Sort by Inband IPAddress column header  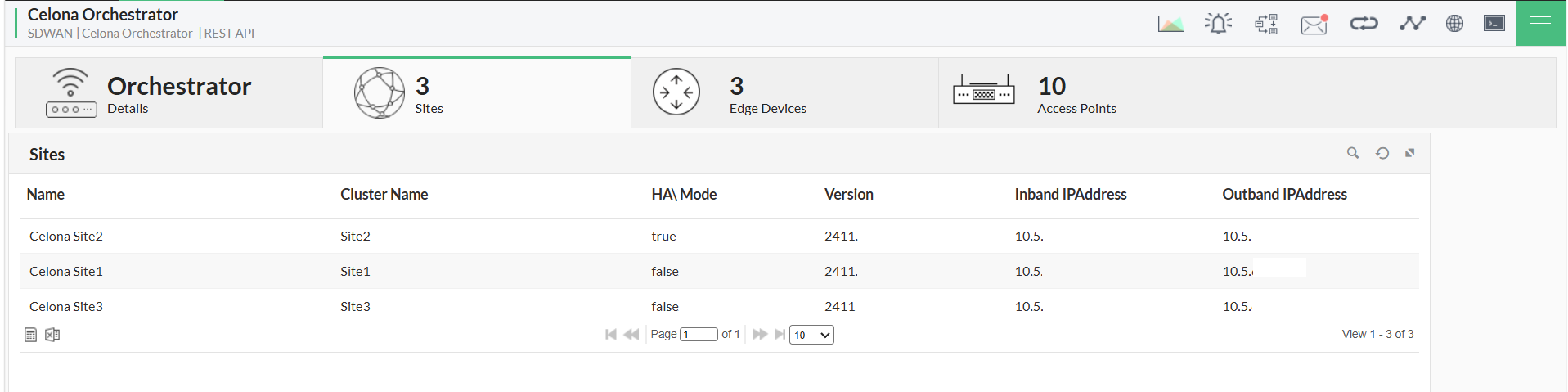[x=1071, y=194]
